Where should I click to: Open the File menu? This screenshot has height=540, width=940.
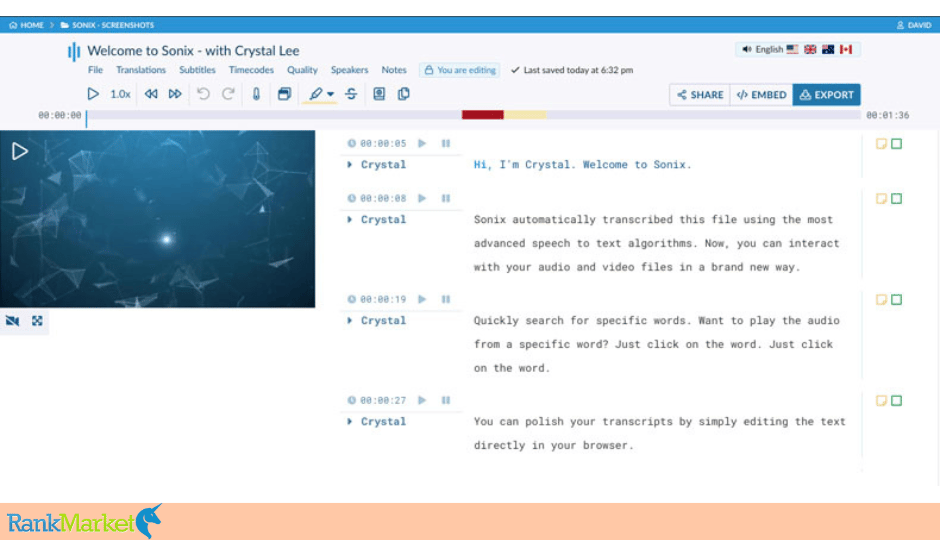point(95,70)
